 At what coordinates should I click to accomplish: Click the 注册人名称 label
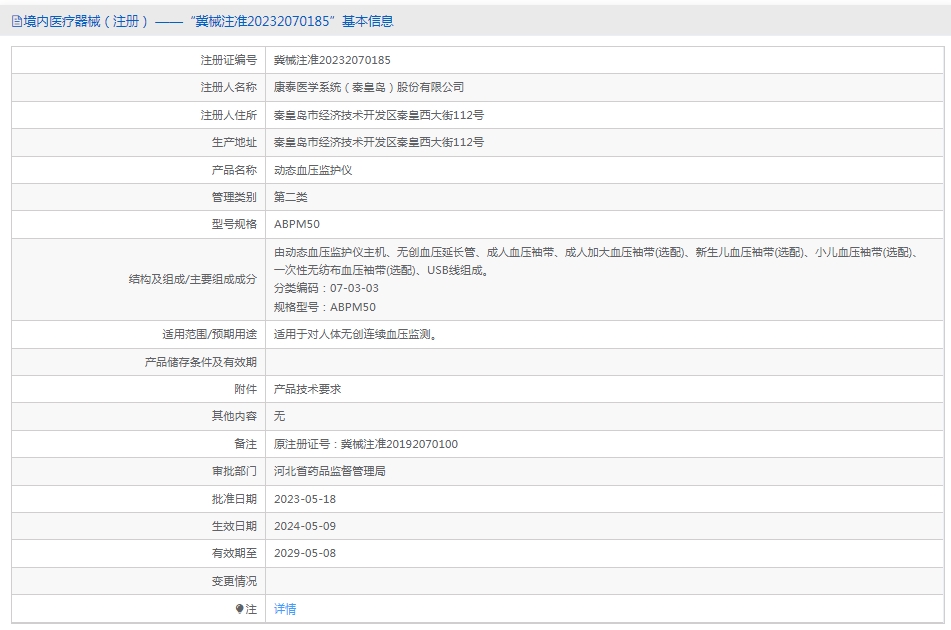click(x=229, y=87)
